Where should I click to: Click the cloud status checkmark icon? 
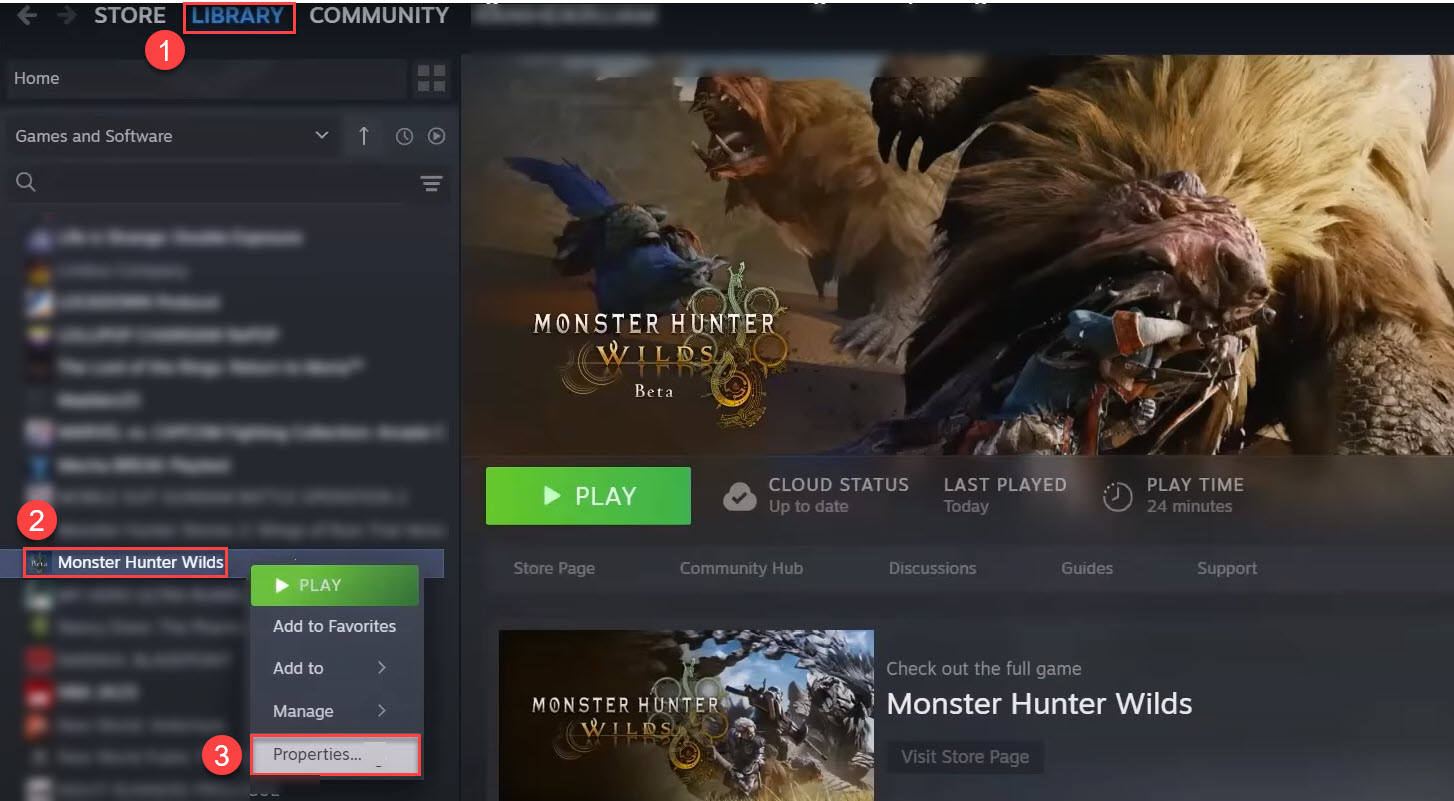tap(740, 494)
